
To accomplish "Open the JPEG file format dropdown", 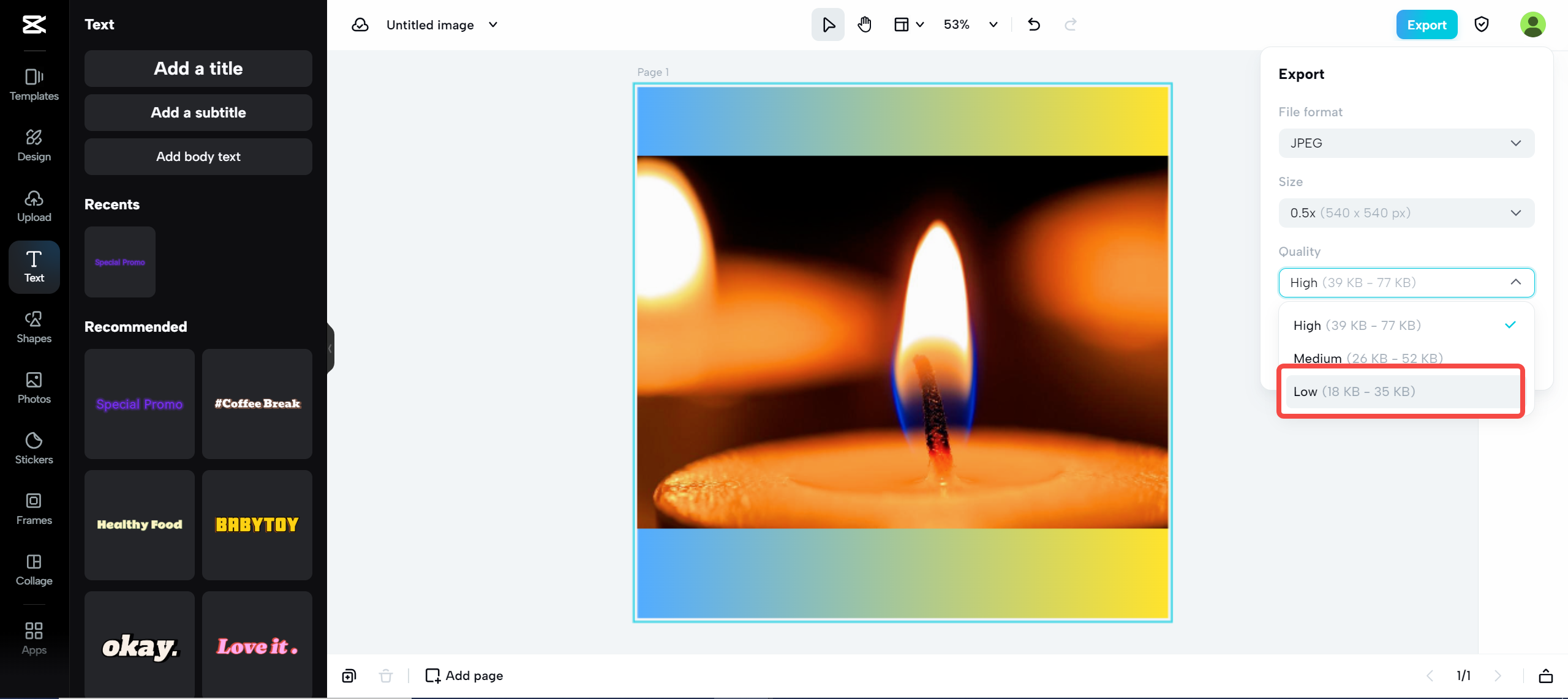I will (1406, 143).
